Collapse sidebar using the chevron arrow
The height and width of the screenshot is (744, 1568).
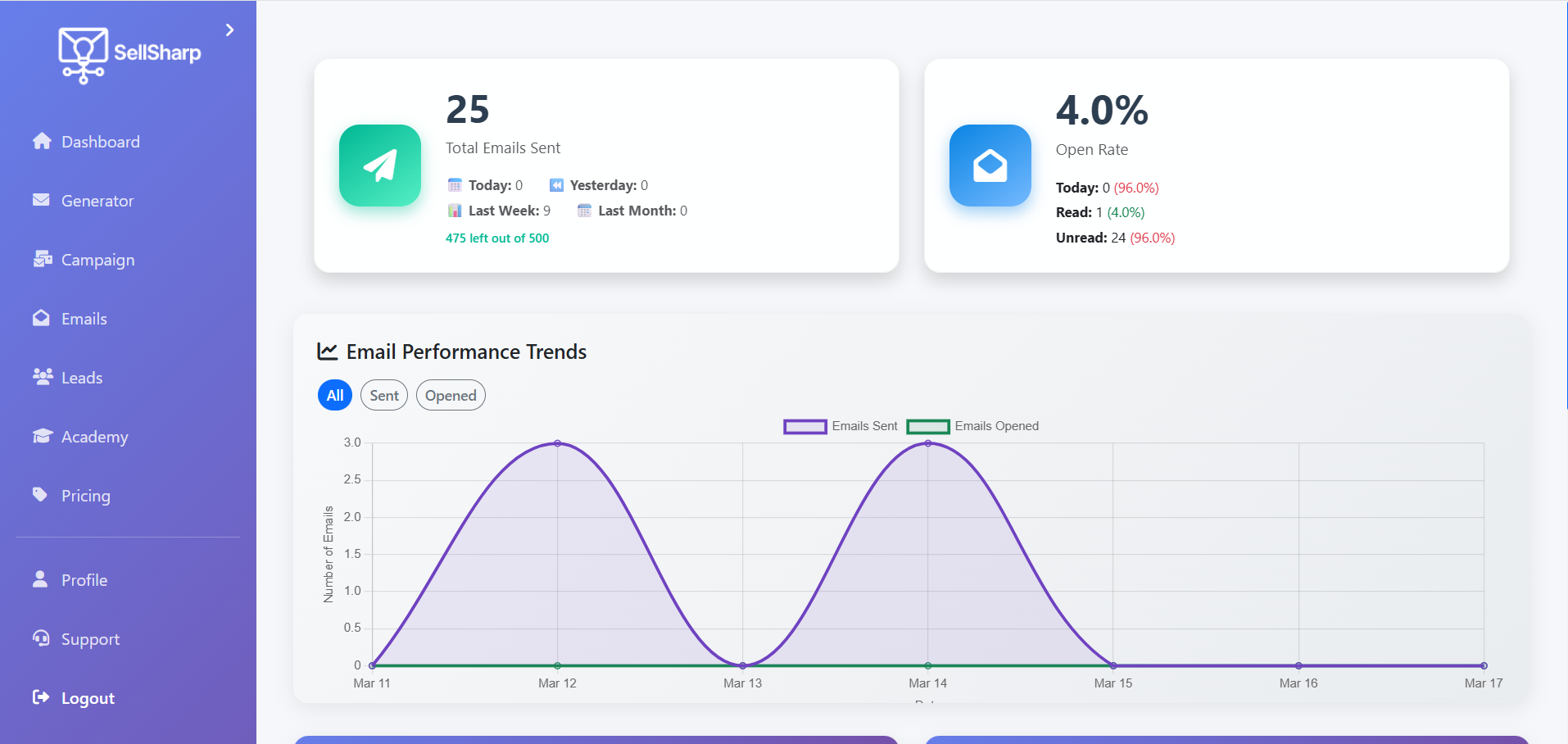point(230,30)
